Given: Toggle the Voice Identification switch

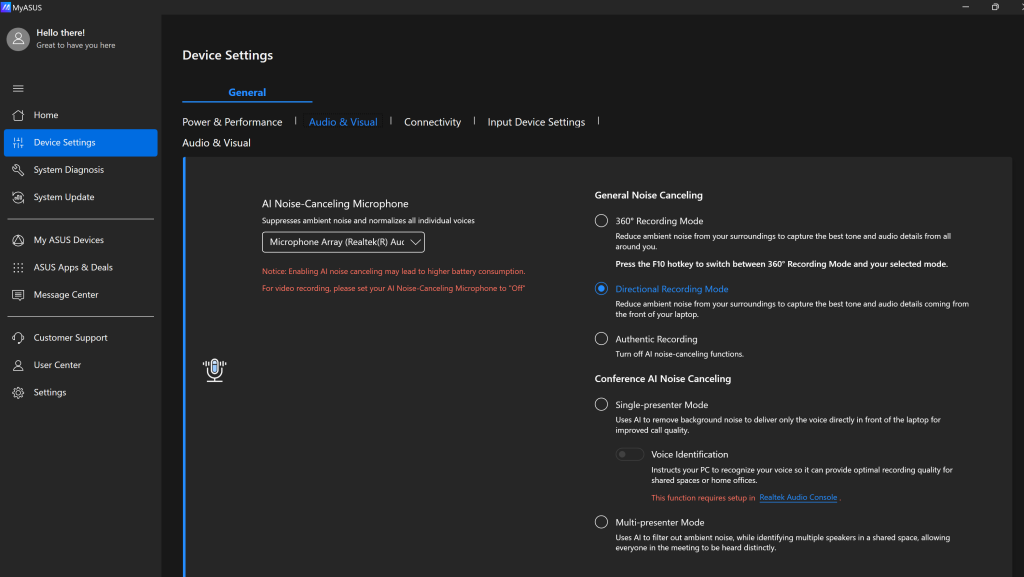Looking at the screenshot, I should pos(630,455).
